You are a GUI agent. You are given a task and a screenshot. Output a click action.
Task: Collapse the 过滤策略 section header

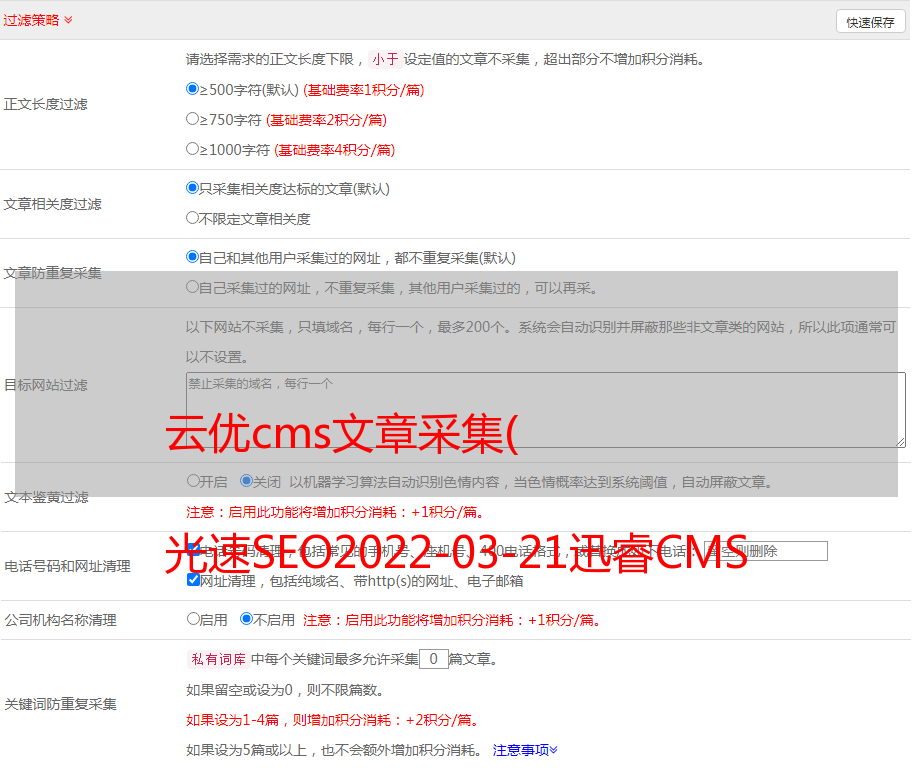pyautogui.click(x=38, y=20)
